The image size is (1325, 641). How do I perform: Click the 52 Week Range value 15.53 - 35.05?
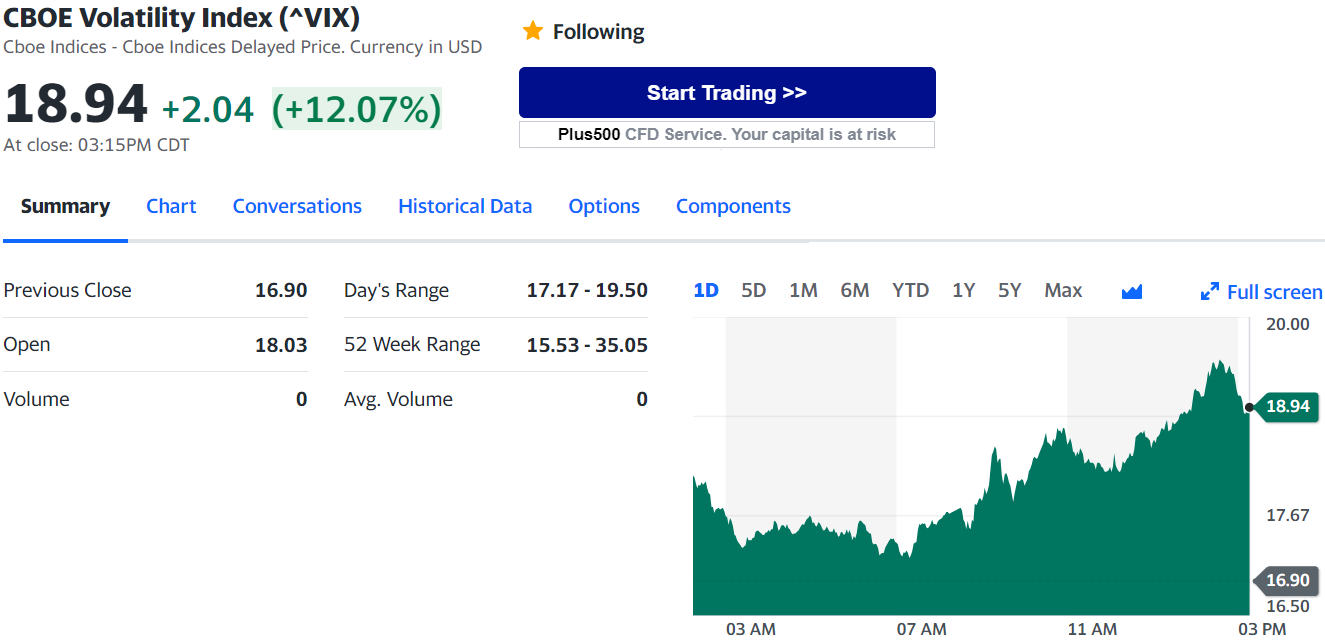(587, 345)
